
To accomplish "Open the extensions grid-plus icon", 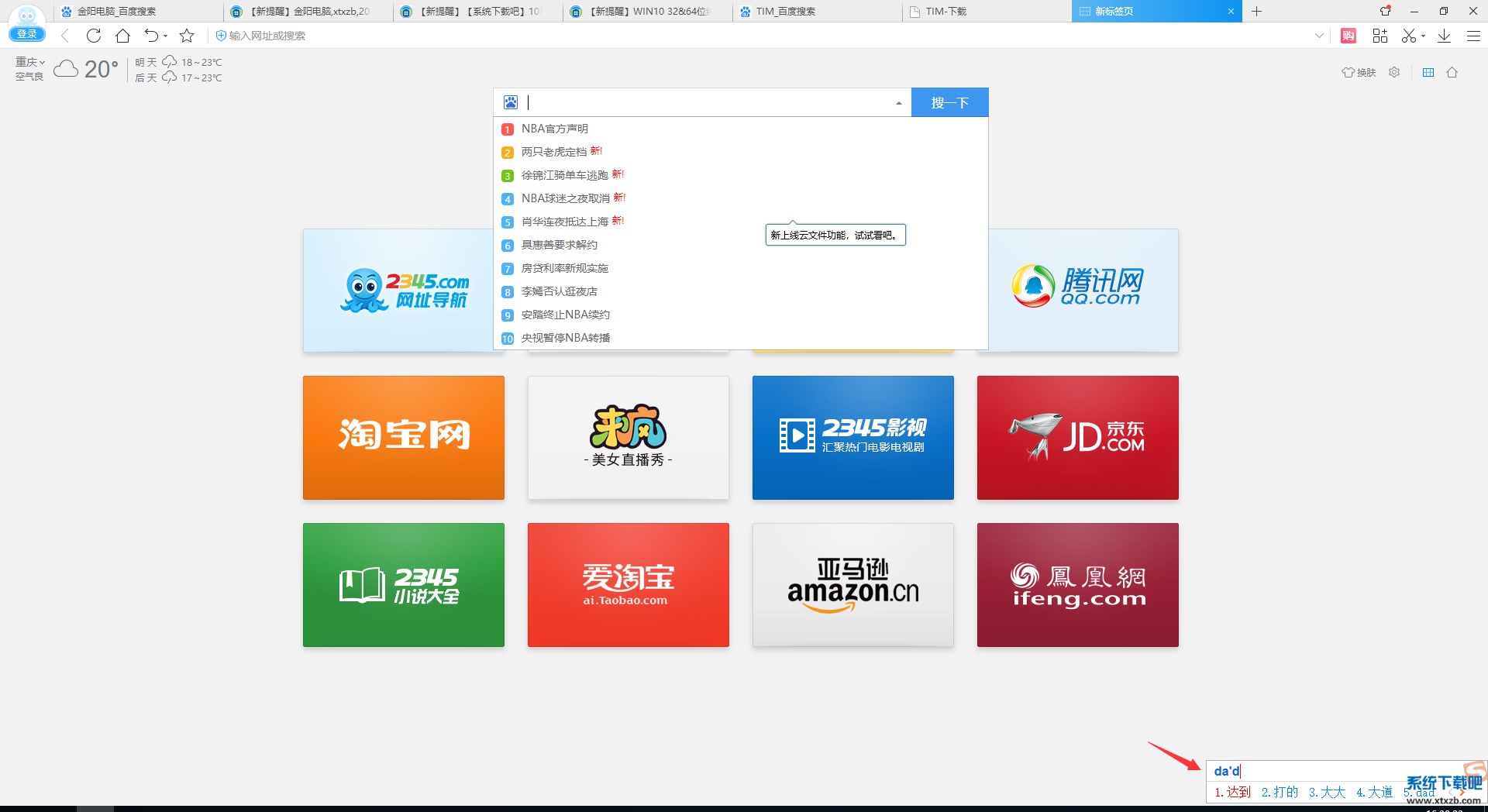I will [x=1379, y=36].
